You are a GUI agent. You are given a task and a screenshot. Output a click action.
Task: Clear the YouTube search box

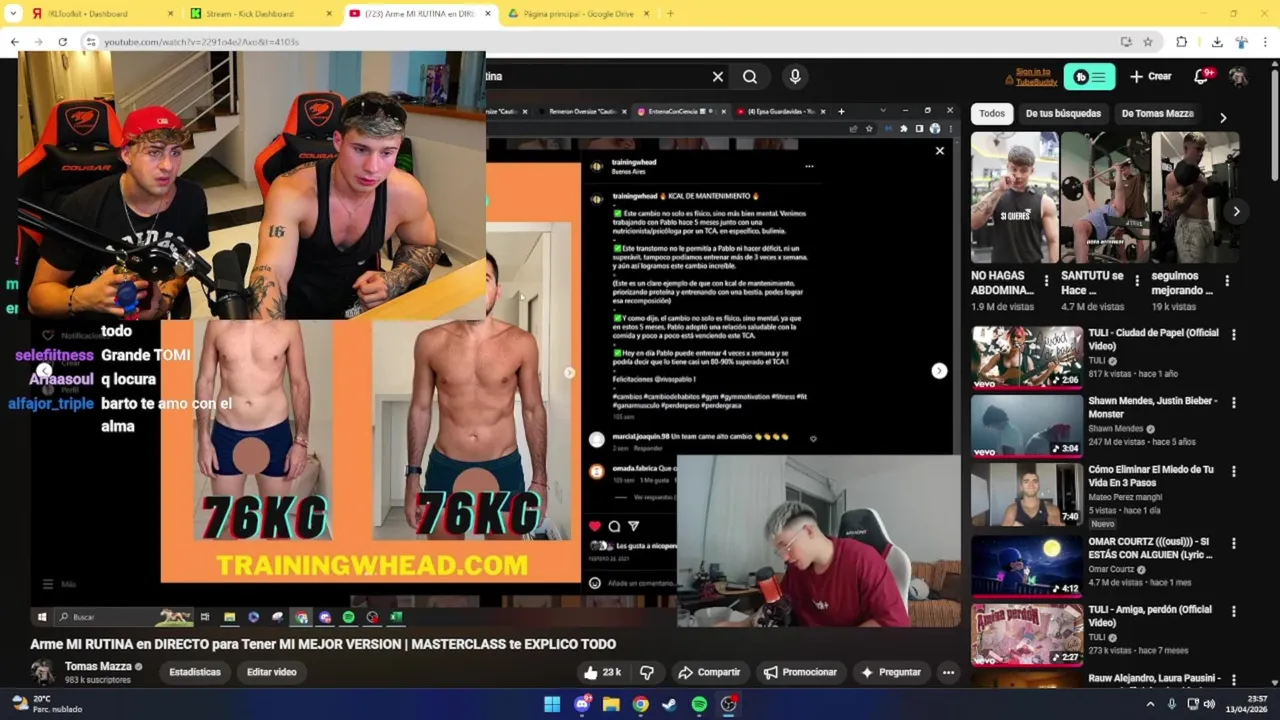[717, 77]
